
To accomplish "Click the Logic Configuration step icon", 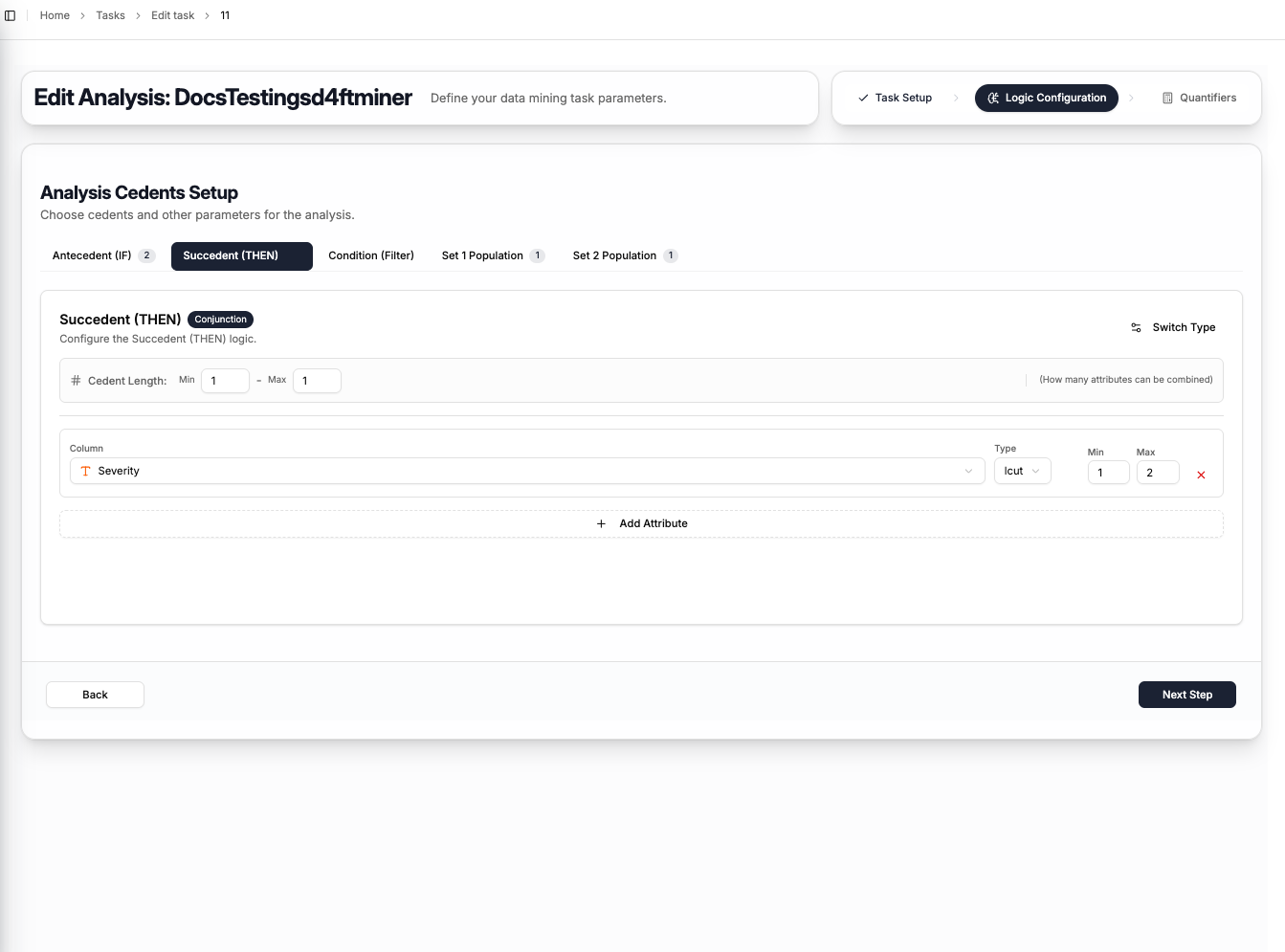I will coord(993,98).
